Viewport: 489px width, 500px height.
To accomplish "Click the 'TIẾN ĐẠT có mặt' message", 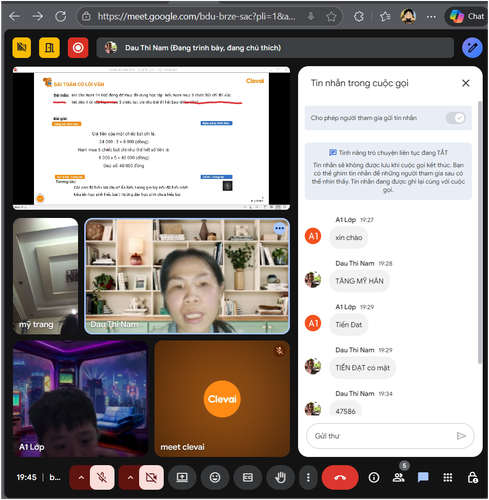I will pos(362,368).
